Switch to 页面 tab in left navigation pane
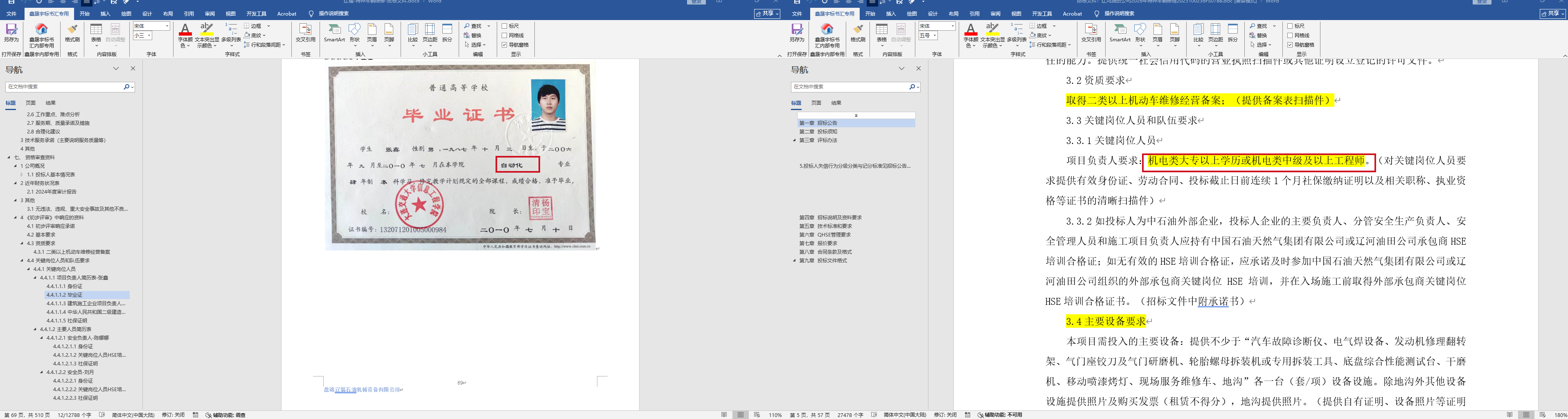Image resolution: width=1568 pixels, height=419 pixels. tap(30, 103)
